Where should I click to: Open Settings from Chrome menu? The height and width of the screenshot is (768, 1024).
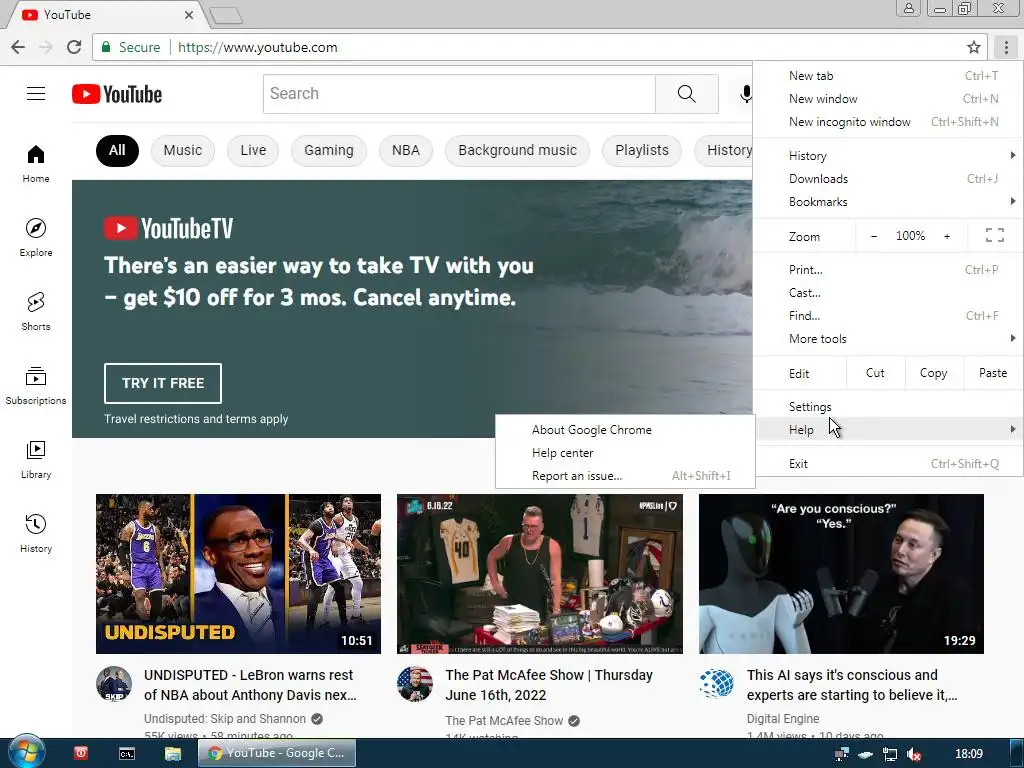(x=888, y=406)
